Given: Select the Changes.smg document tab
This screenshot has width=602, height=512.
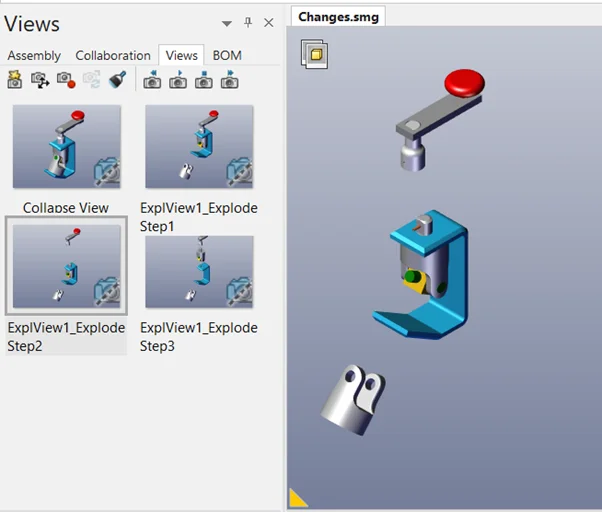Looking at the screenshot, I should pos(338,17).
